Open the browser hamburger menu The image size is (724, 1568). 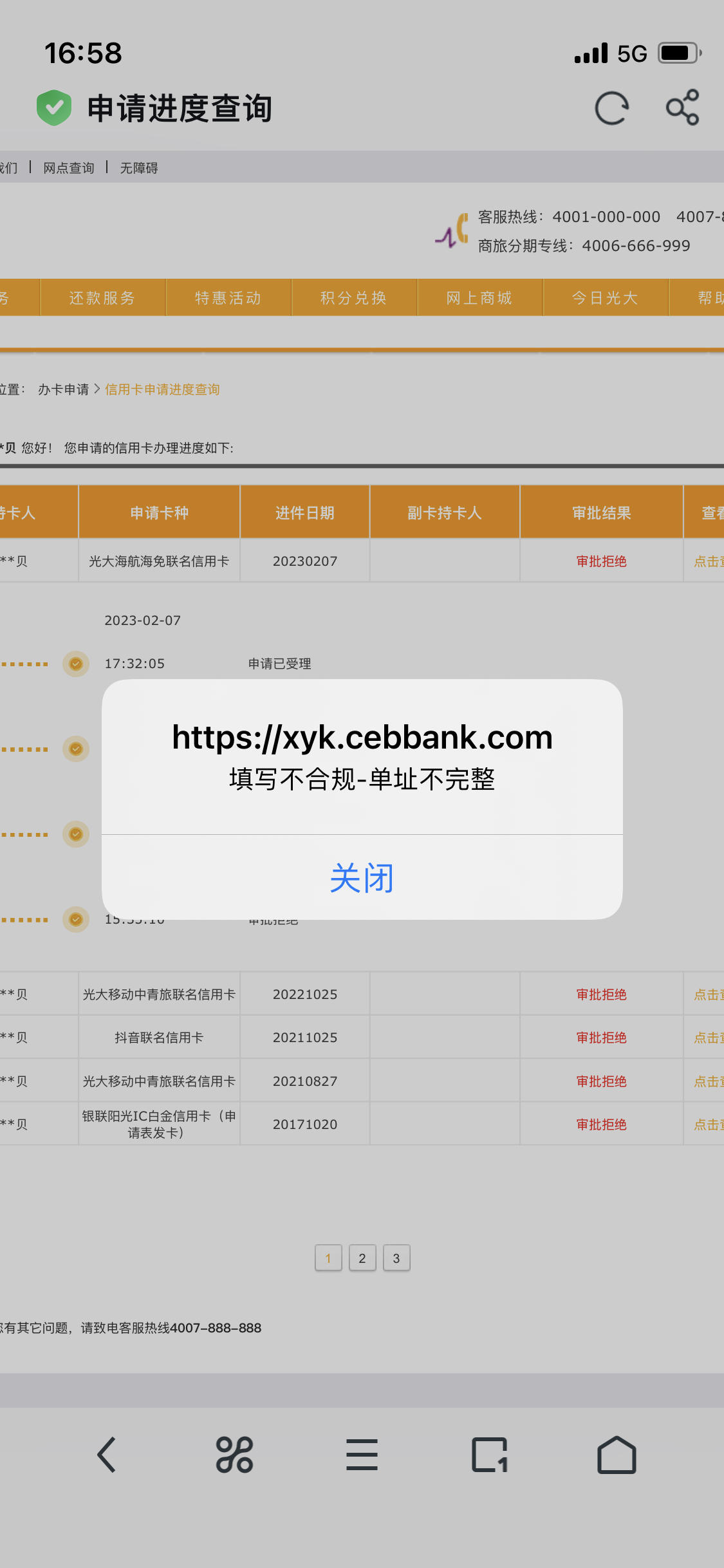[362, 1455]
